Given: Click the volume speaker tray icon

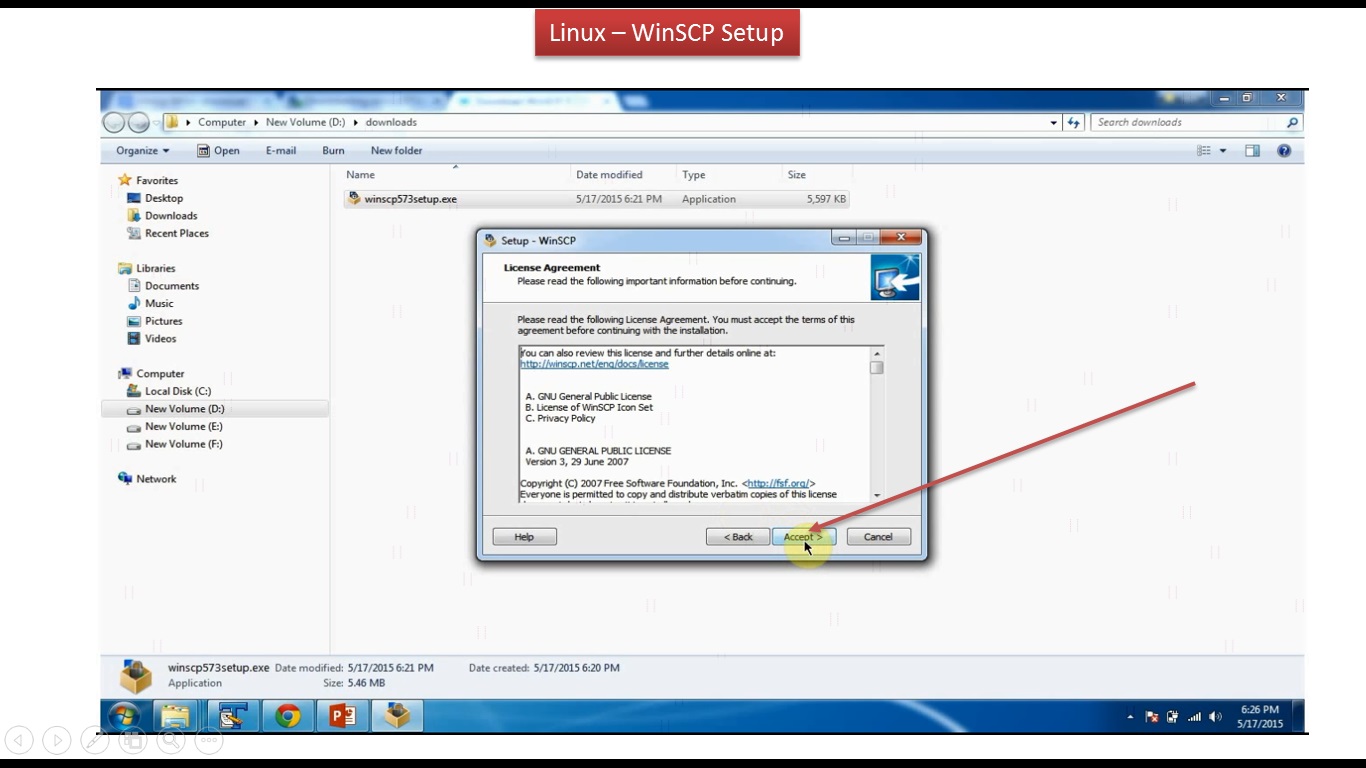Looking at the screenshot, I should (x=1216, y=717).
